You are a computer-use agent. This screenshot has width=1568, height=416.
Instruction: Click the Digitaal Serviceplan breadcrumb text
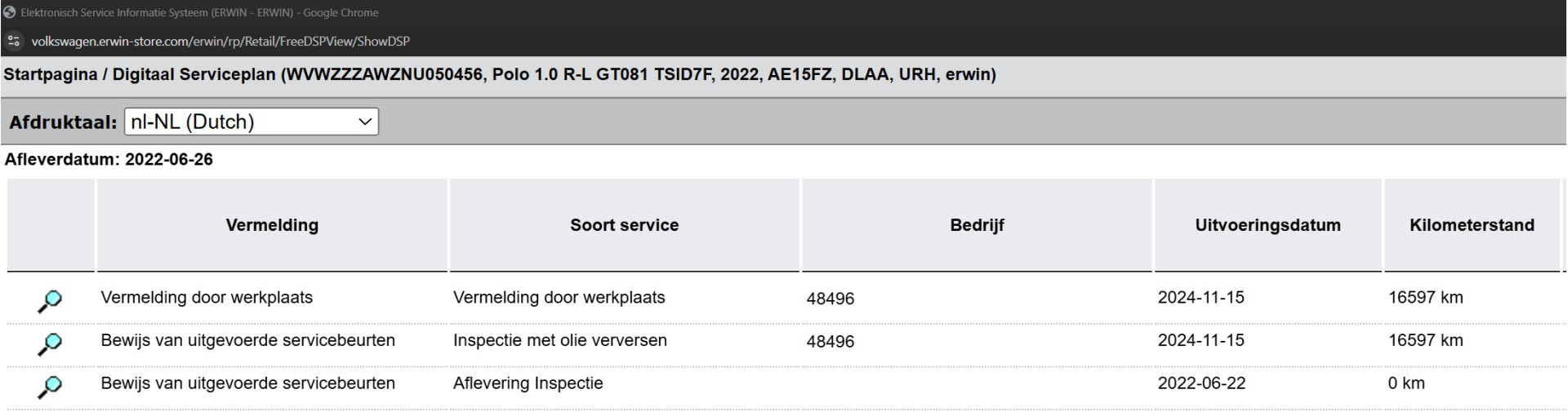[x=194, y=75]
